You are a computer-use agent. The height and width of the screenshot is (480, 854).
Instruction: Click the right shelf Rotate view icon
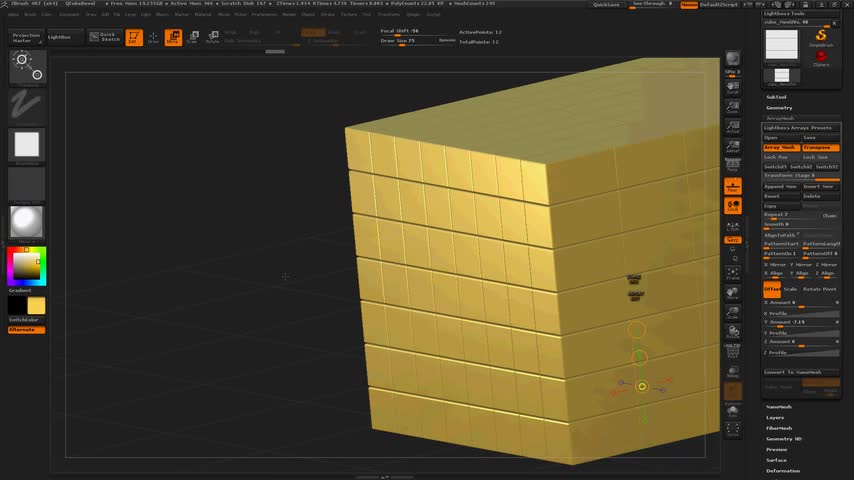(733, 332)
